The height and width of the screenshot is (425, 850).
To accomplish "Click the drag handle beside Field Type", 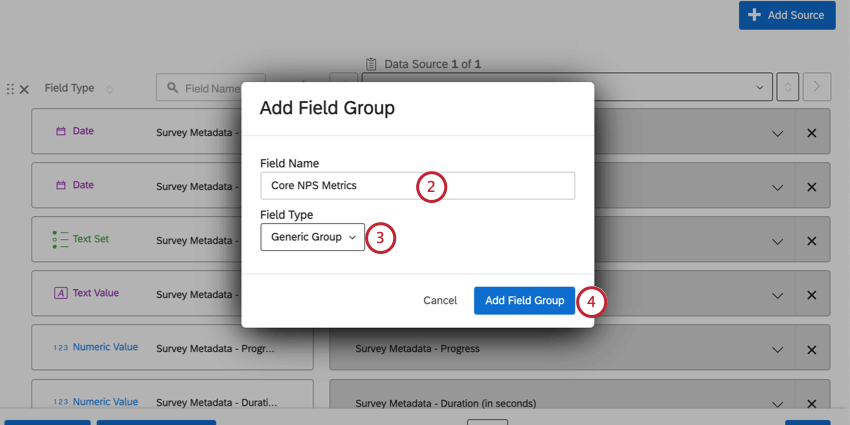I will (x=11, y=89).
